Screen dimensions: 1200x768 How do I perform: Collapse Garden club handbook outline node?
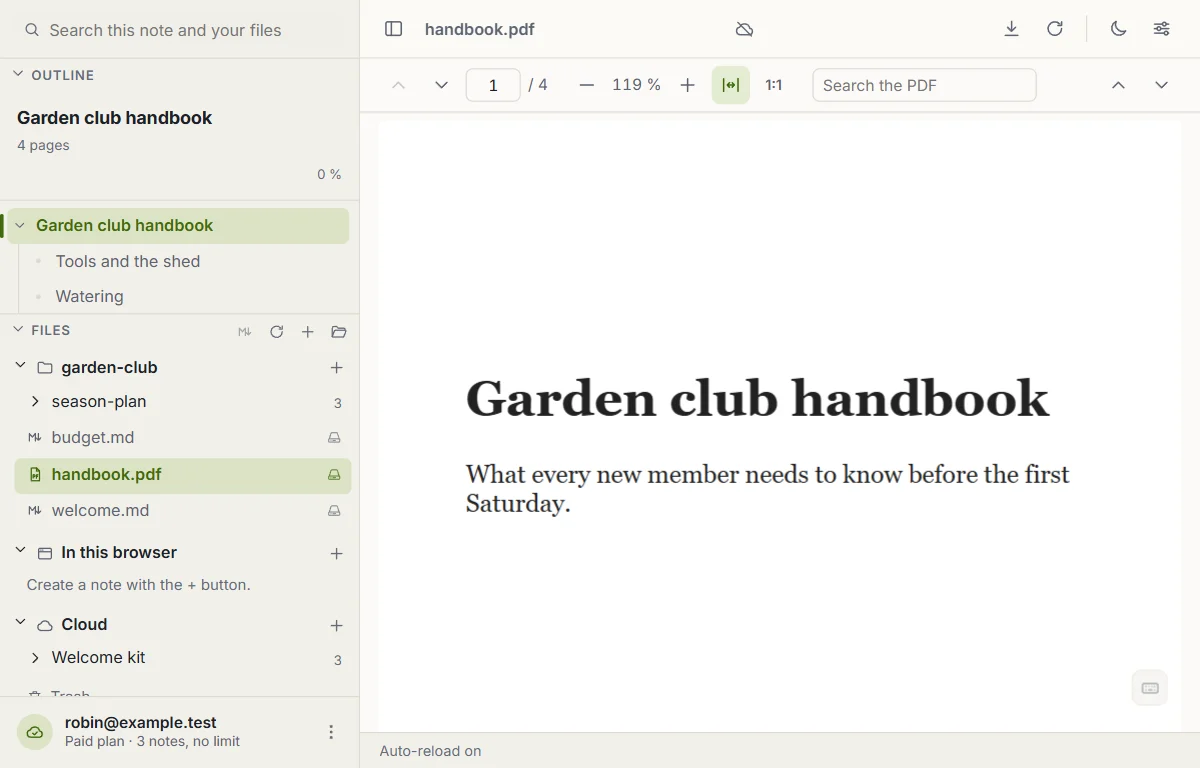[x=20, y=226]
